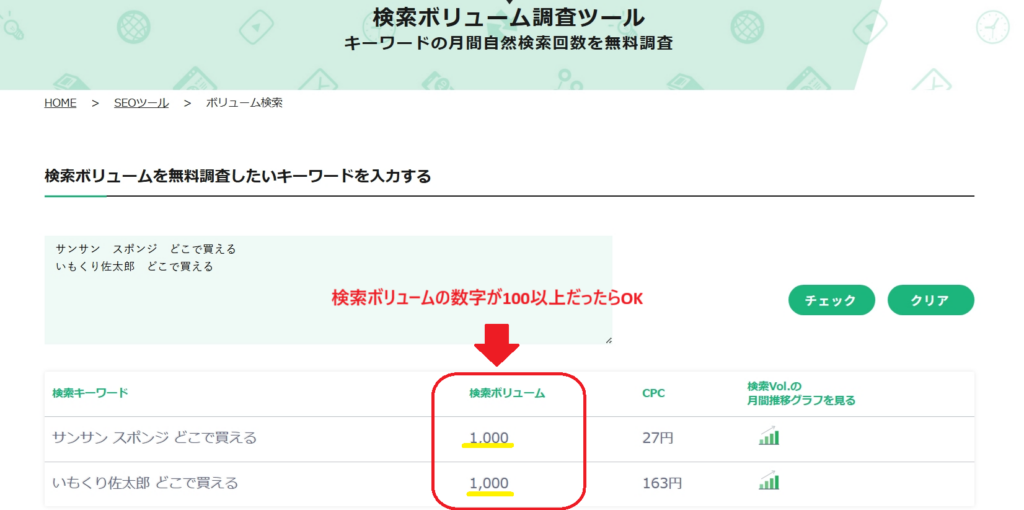Click the 1,000 volume for サンサン スポンジ
This screenshot has width=1024, height=510.
click(490, 437)
